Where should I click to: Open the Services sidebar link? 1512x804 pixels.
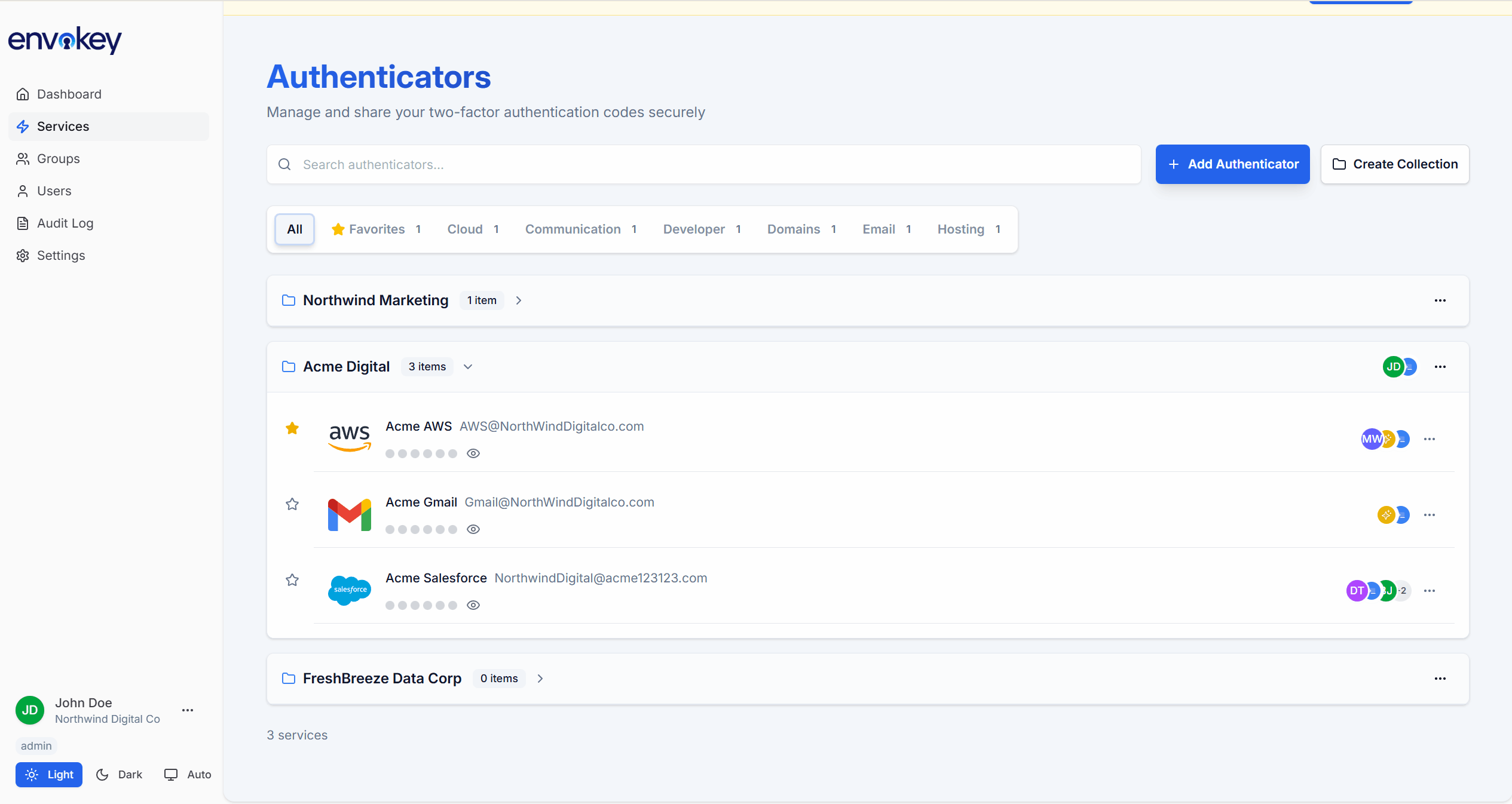109,127
